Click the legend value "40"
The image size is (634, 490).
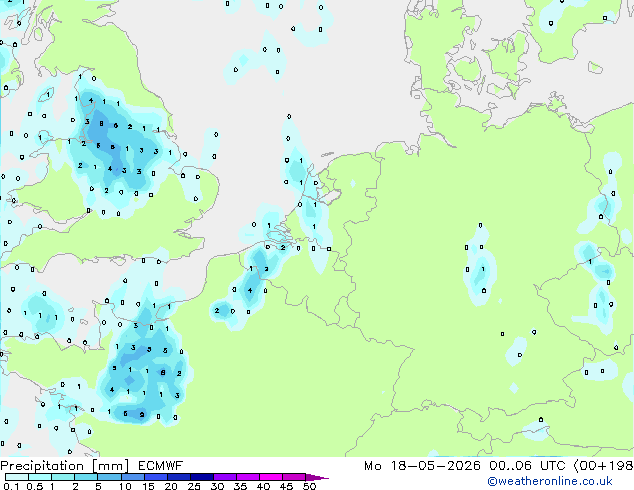pyautogui.click(x=263, y=486)
